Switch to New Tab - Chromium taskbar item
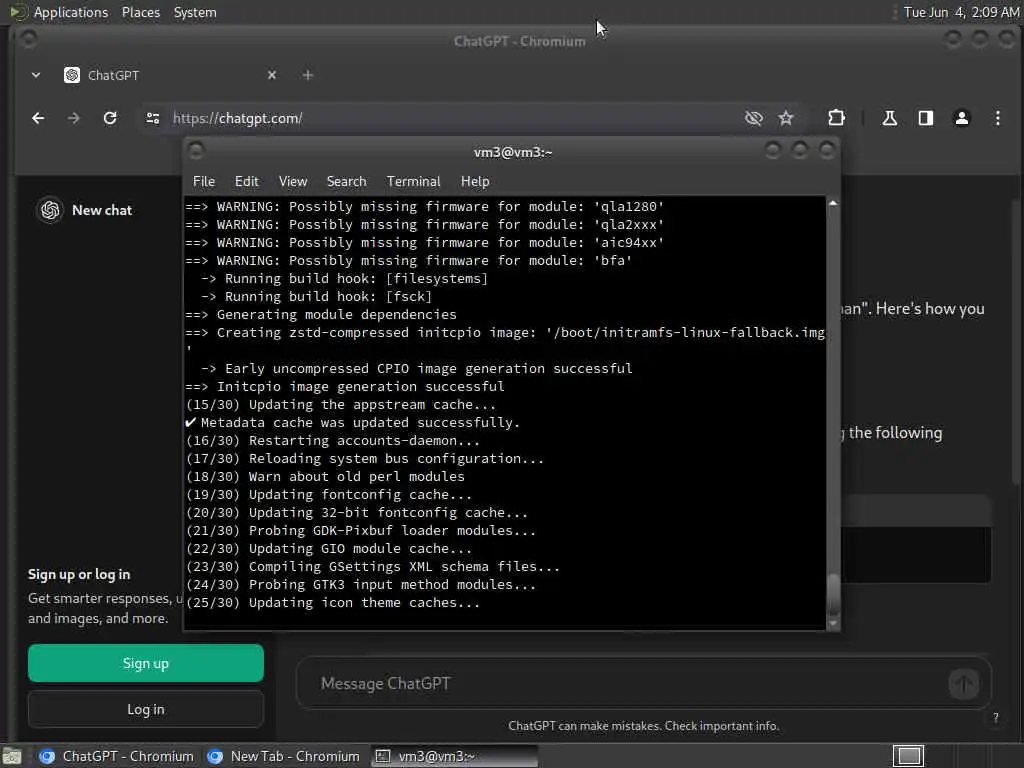This screenshot has width=1024, height=768. coord(283,756)
